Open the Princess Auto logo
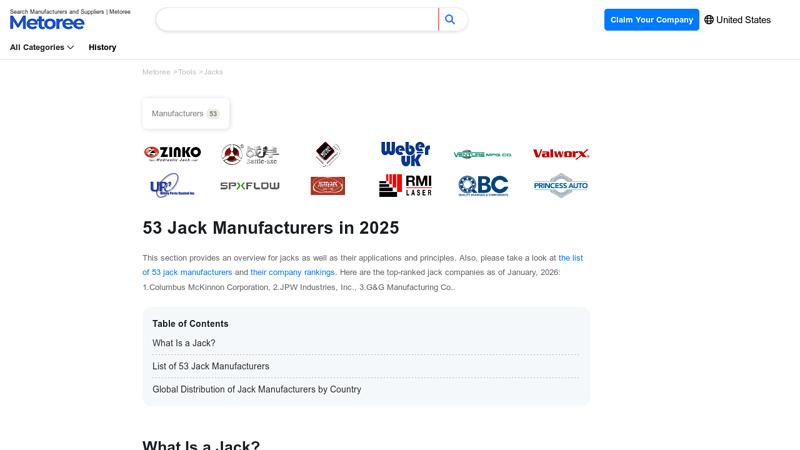 pyautogui.click(x=561, y=185)
